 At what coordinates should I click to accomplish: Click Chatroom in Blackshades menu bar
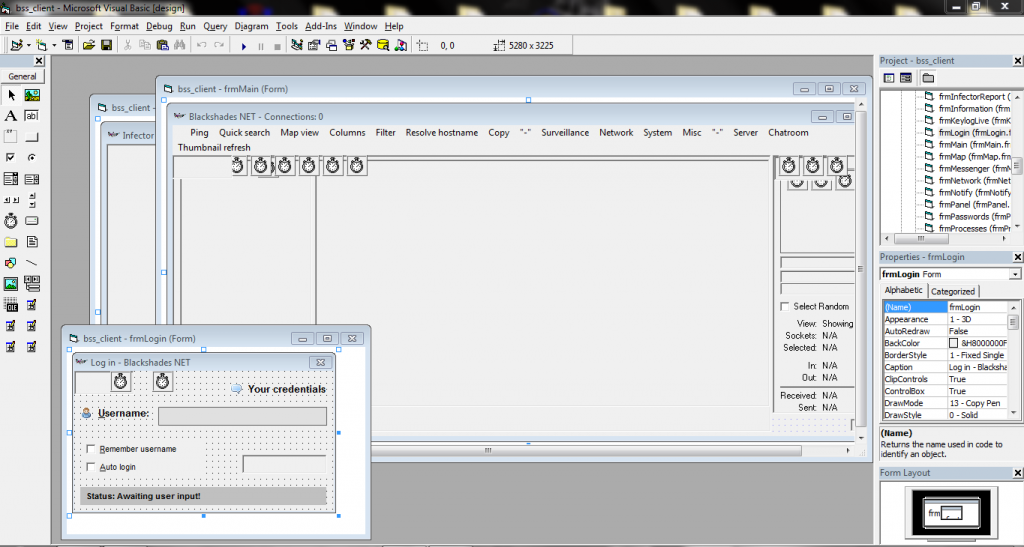788,133
